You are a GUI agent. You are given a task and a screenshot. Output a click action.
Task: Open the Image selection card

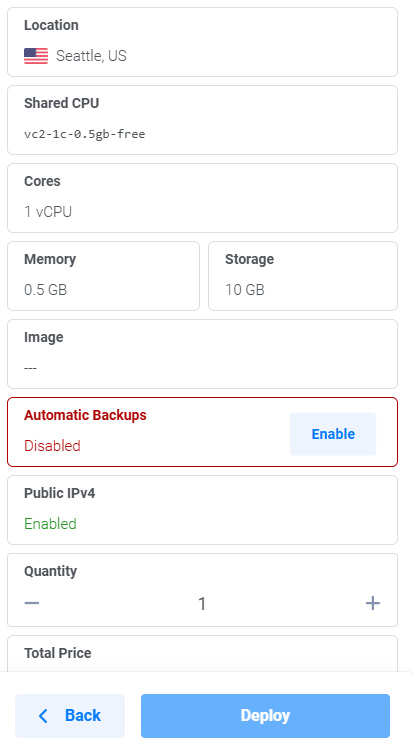[x=202, y=354]
